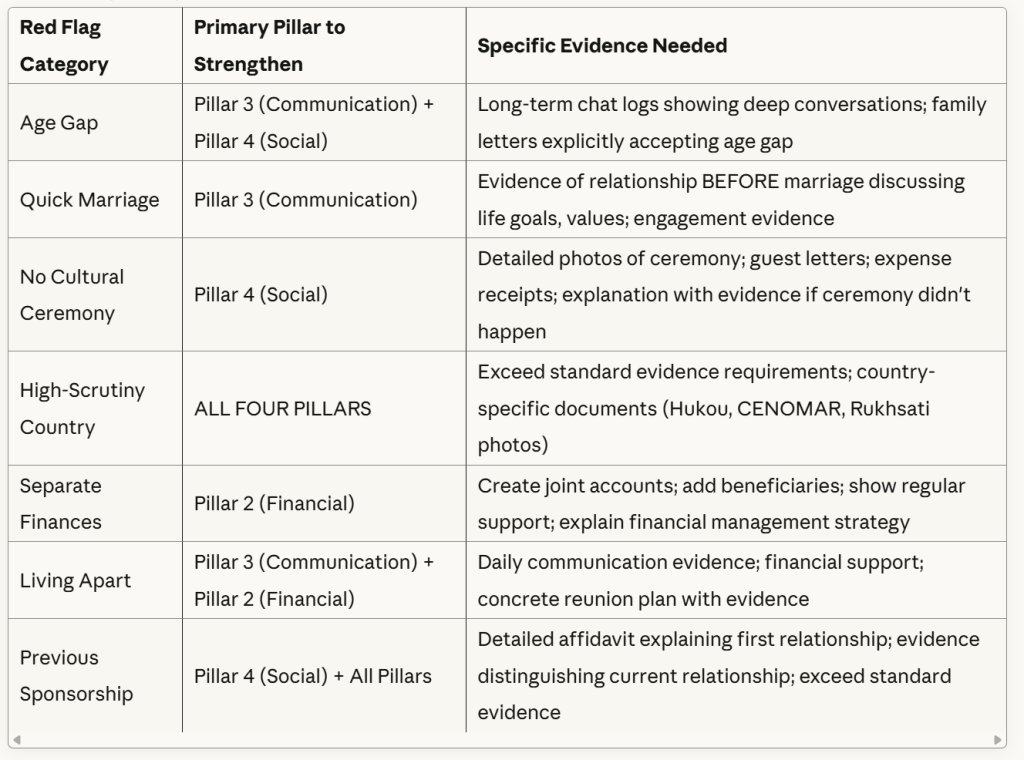This screenshot has height=760, width=1024.
Task: Select the "Detailed photos of ceremony" evidence cell
Action: coord(724,295)
